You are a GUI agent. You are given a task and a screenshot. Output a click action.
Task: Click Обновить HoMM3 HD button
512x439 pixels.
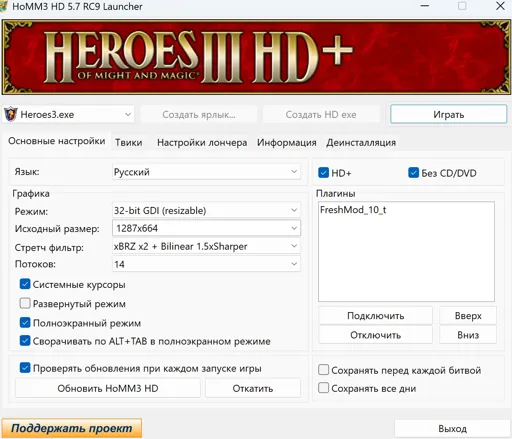coord(108,388)
